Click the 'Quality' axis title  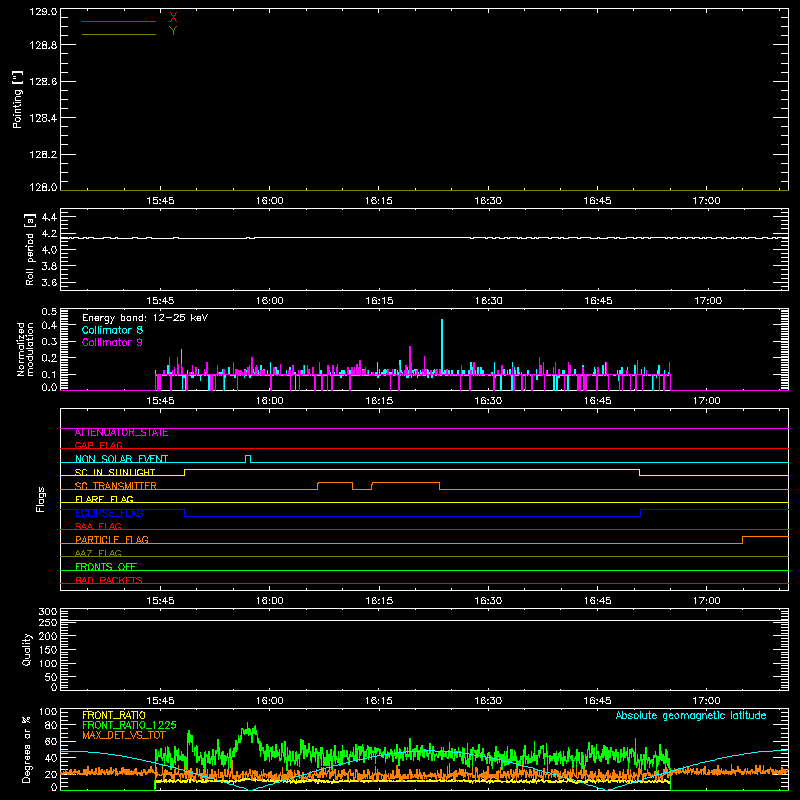click(27, 649)
